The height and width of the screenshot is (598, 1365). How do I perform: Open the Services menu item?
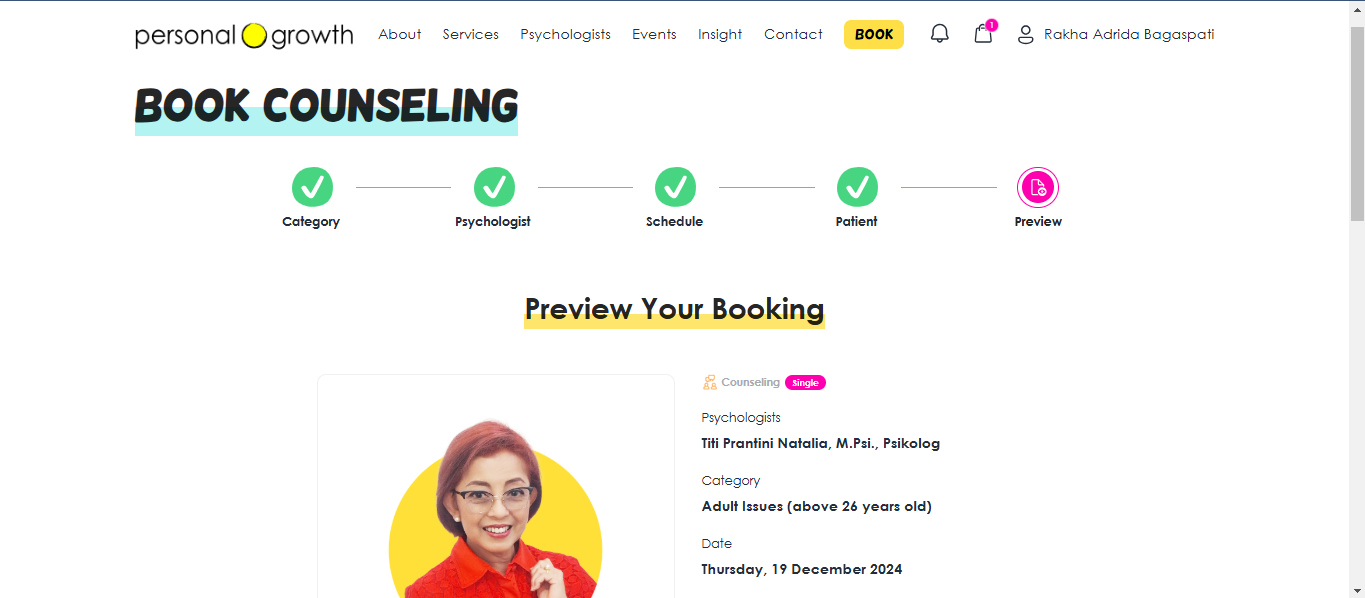pyautogui.click(x=471, y=34)
